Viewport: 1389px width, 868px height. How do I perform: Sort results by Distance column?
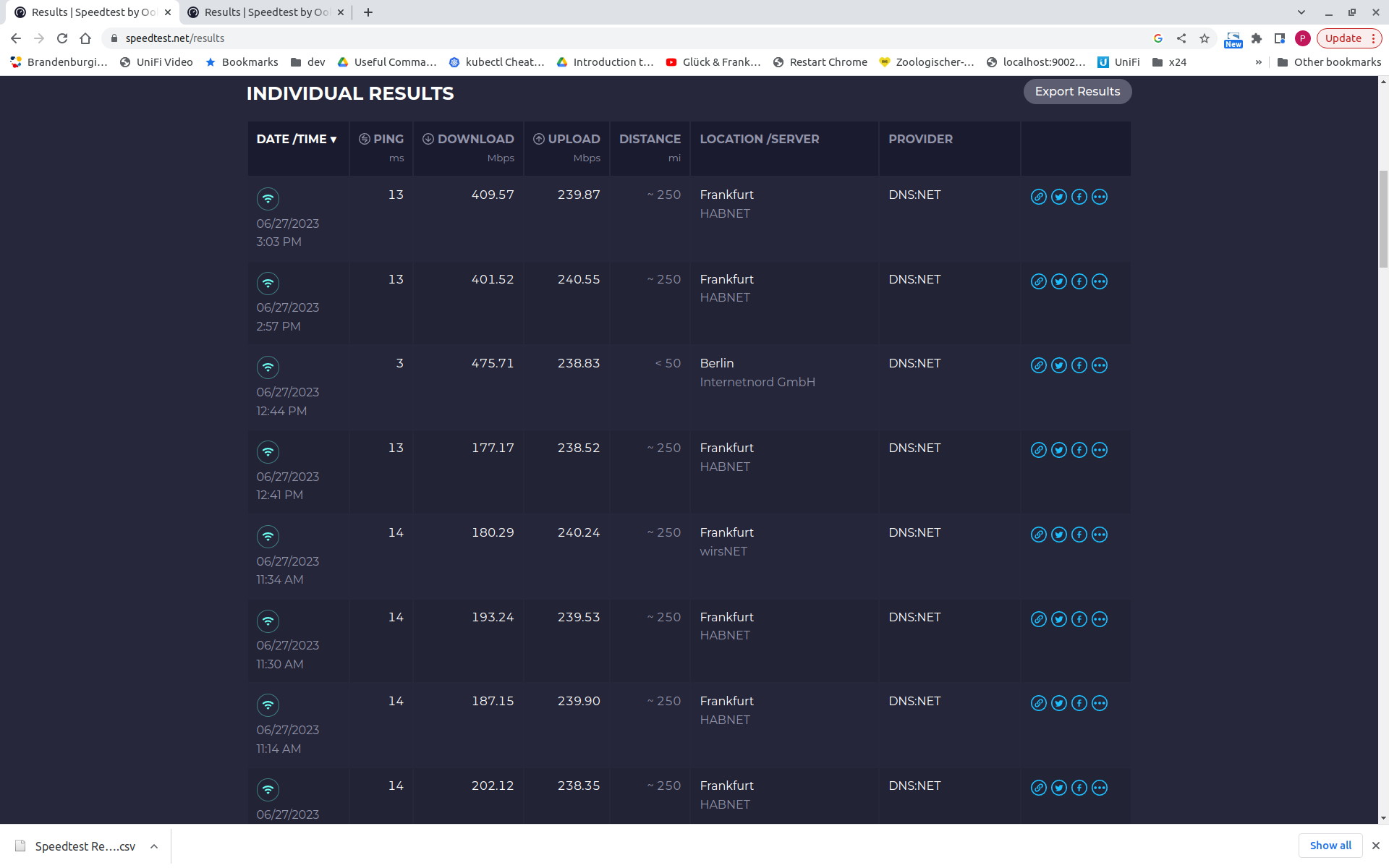pyautogui.click(x=650, y=139)
